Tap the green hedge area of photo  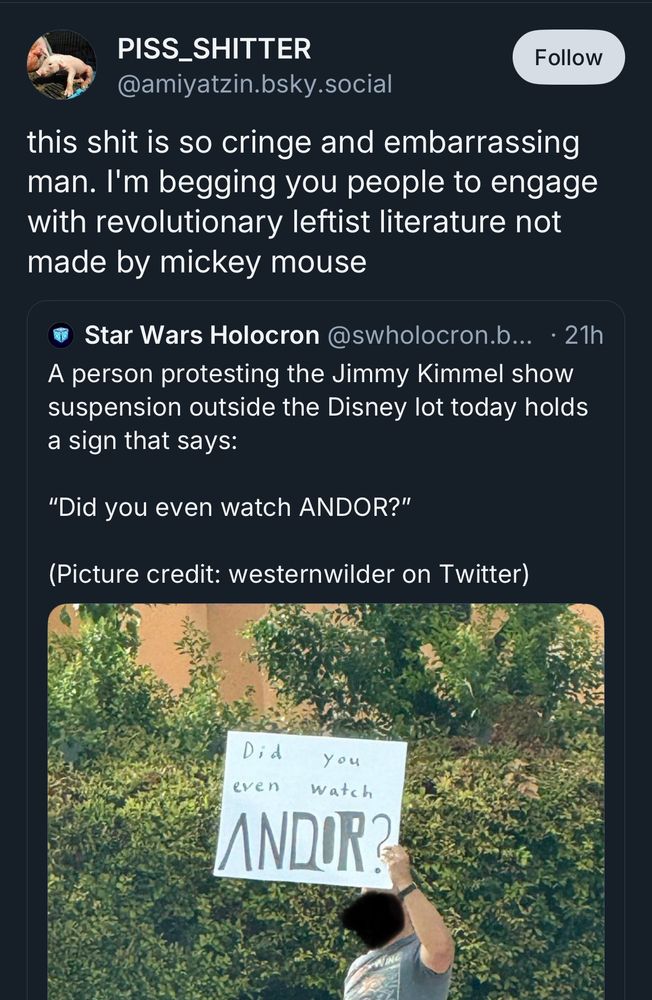(x=510, y=829)
